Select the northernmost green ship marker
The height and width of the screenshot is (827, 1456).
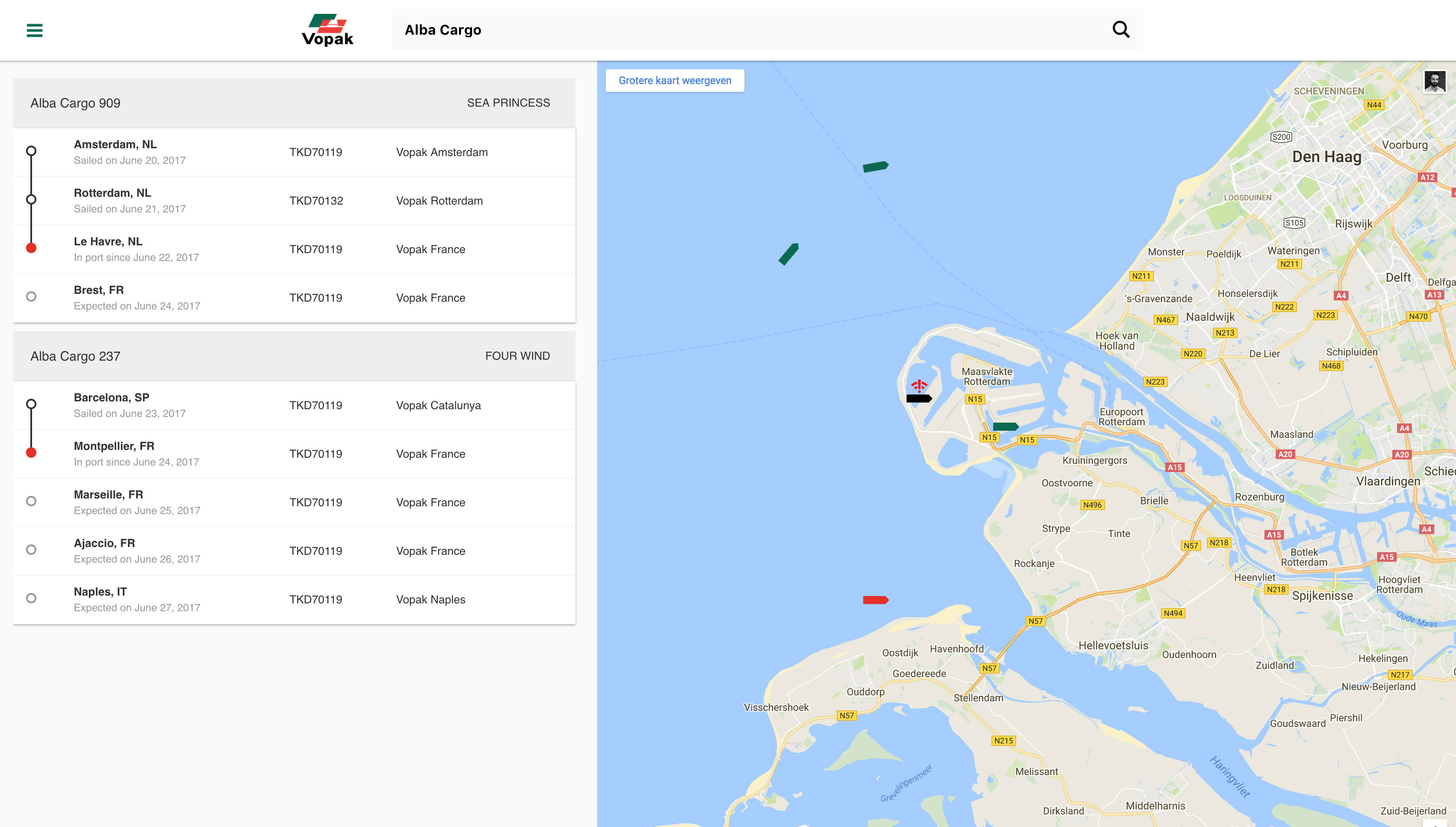876,166
